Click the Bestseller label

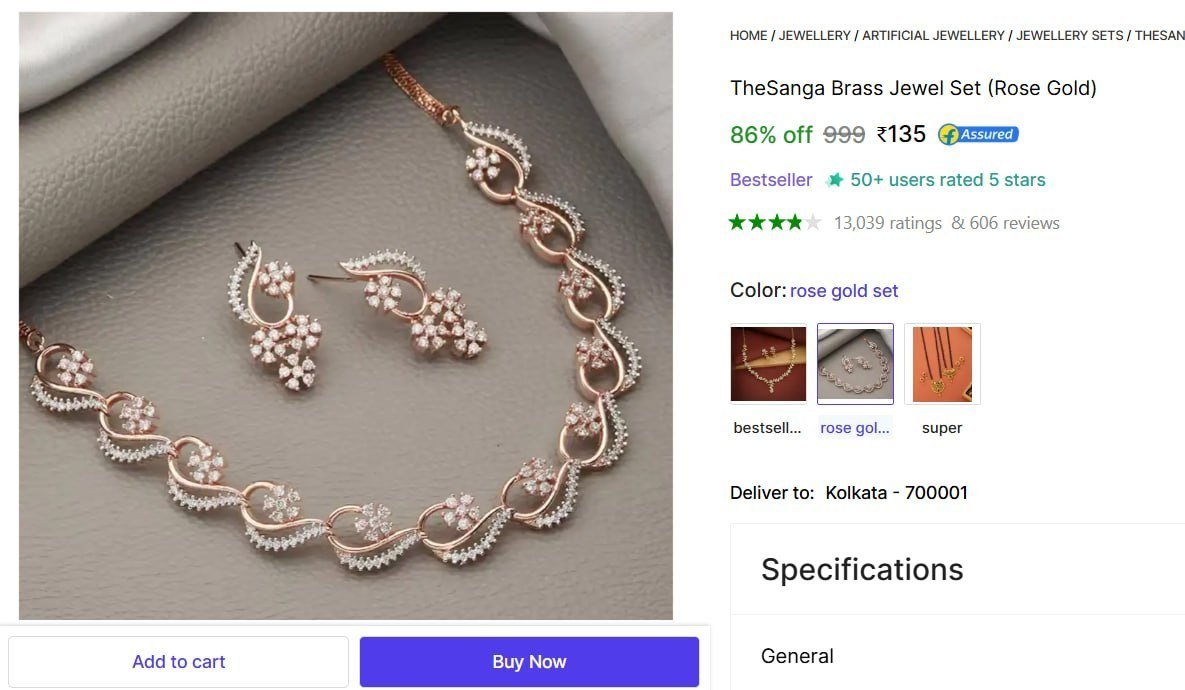771,180
